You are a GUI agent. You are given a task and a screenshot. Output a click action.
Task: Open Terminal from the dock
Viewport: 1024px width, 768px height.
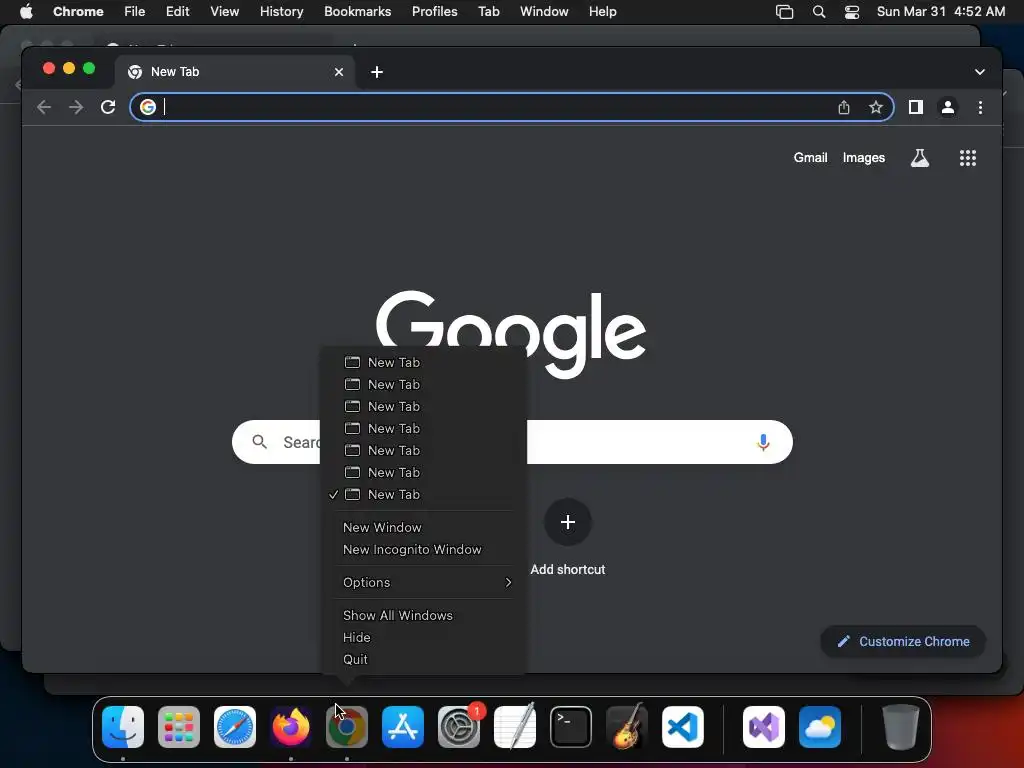(571, 727)
